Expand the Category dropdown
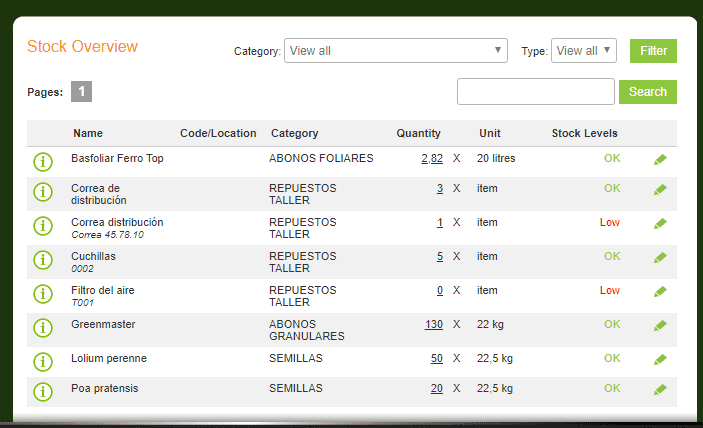The image size is (703, 428). (396, 51)
